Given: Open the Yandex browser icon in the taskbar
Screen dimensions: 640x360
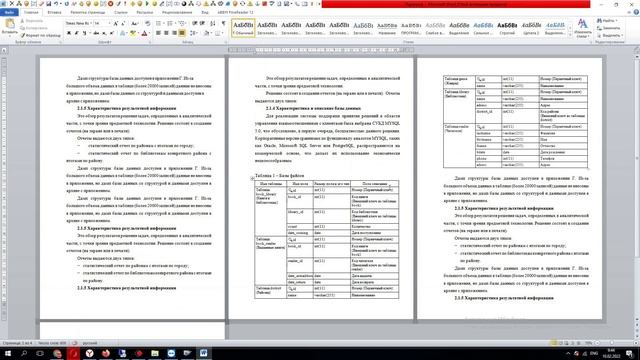Looking at the screenshot, I should tap(89, 353).
